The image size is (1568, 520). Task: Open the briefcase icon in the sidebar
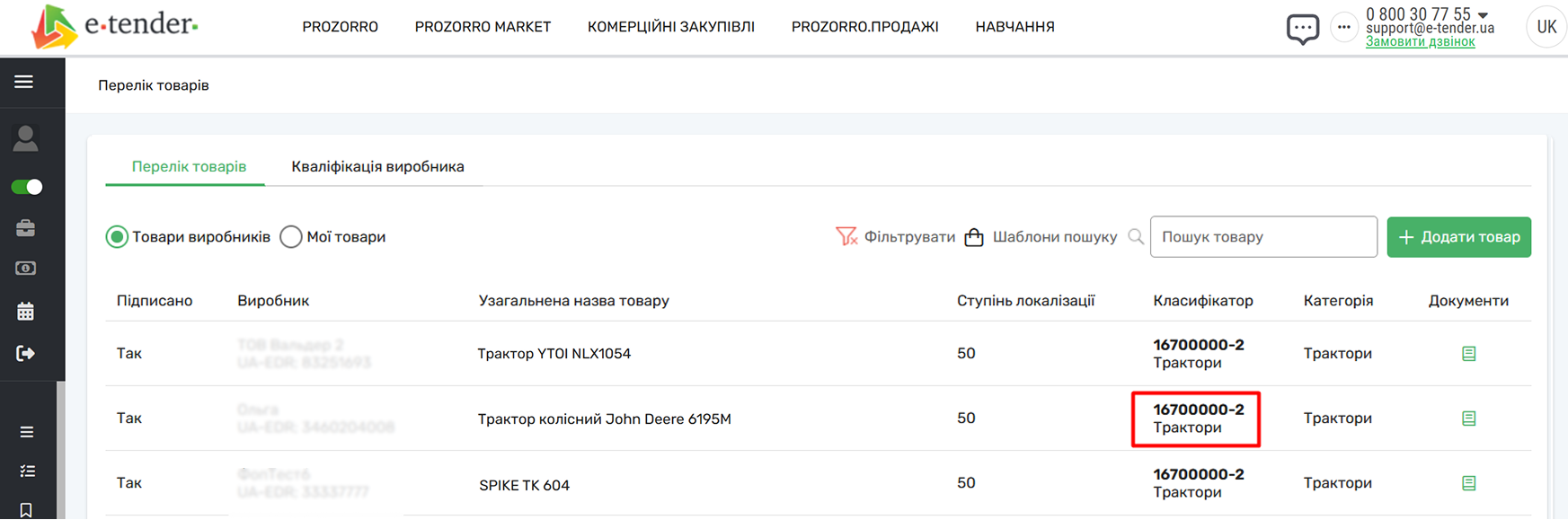(x=25, y=228)
